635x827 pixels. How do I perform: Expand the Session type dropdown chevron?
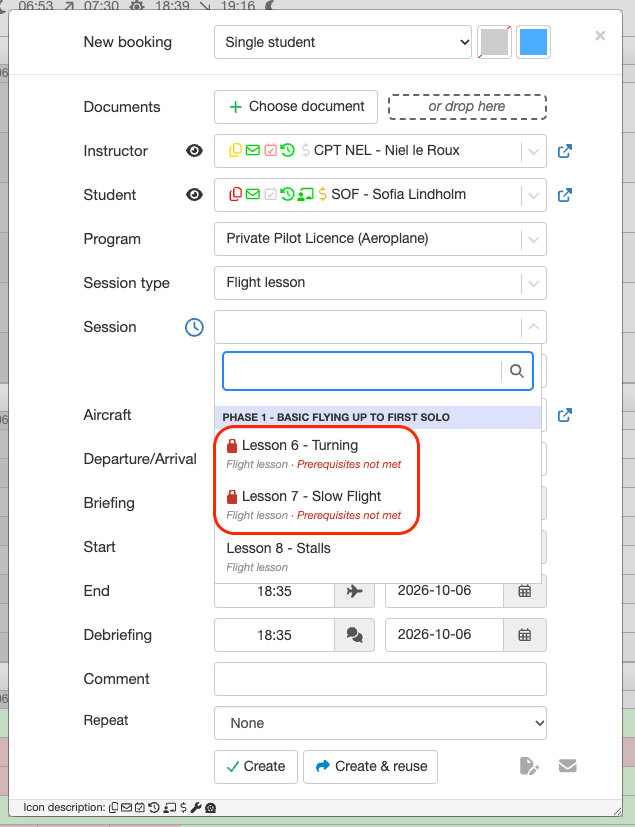[533, 283]
